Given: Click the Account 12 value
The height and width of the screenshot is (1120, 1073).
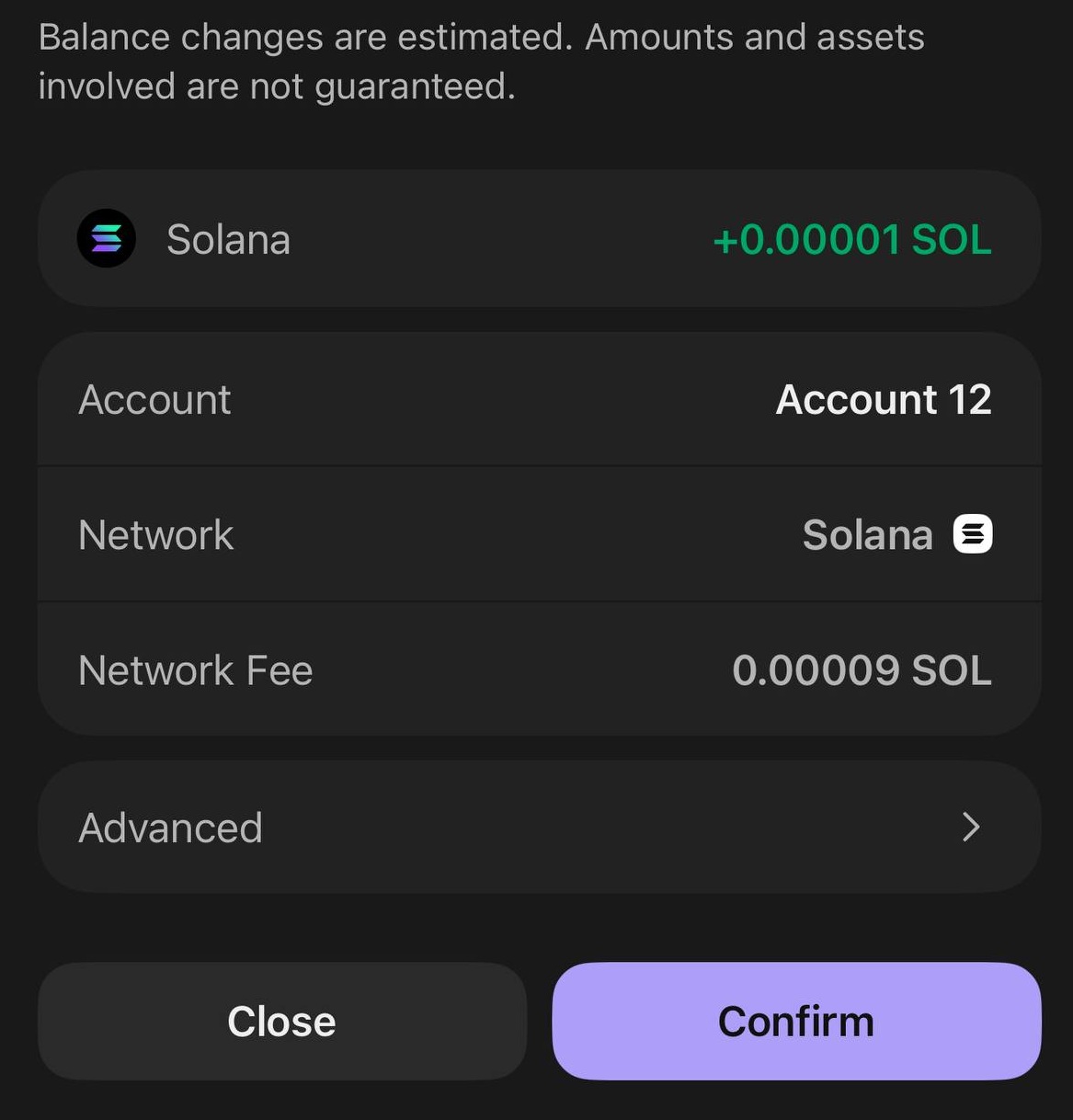Looking at the screenshot, I should coord(884,400).
